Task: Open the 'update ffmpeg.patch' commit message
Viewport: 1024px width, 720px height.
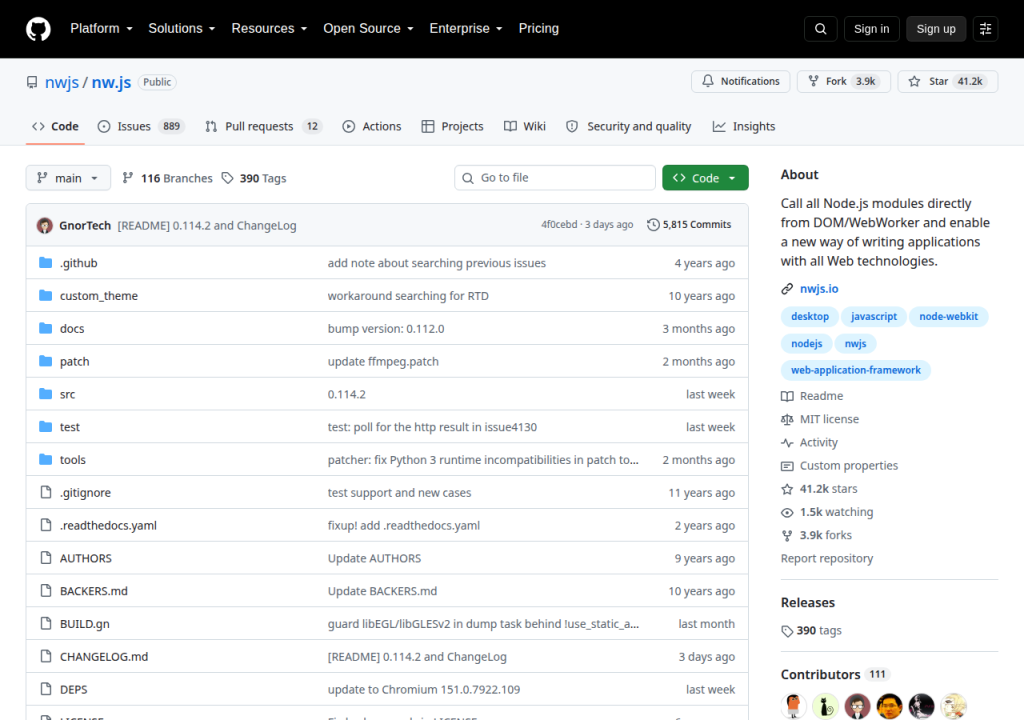Action: [x=383, y=361]
